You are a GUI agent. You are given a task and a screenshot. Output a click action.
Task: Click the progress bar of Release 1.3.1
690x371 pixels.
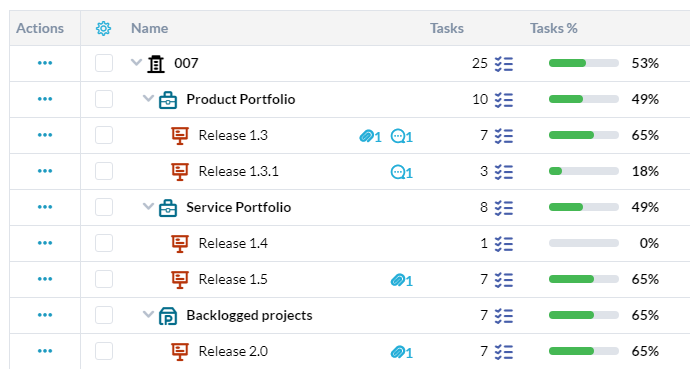coord(584,171)
